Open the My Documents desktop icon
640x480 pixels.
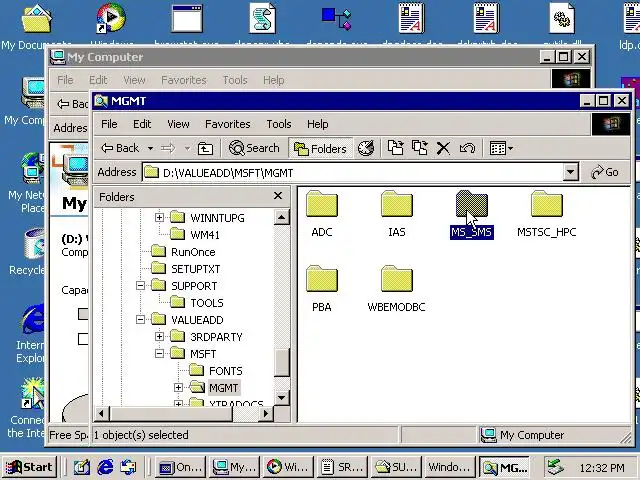pyautogui.click(x=36, y=27)
